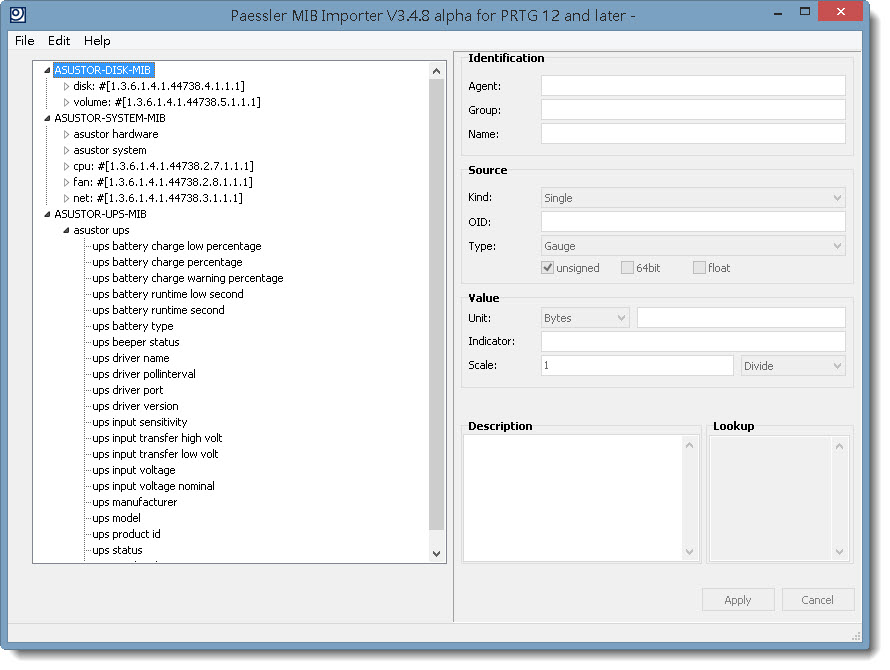
Task: Click the Apply button
Action: coord(738,600)
